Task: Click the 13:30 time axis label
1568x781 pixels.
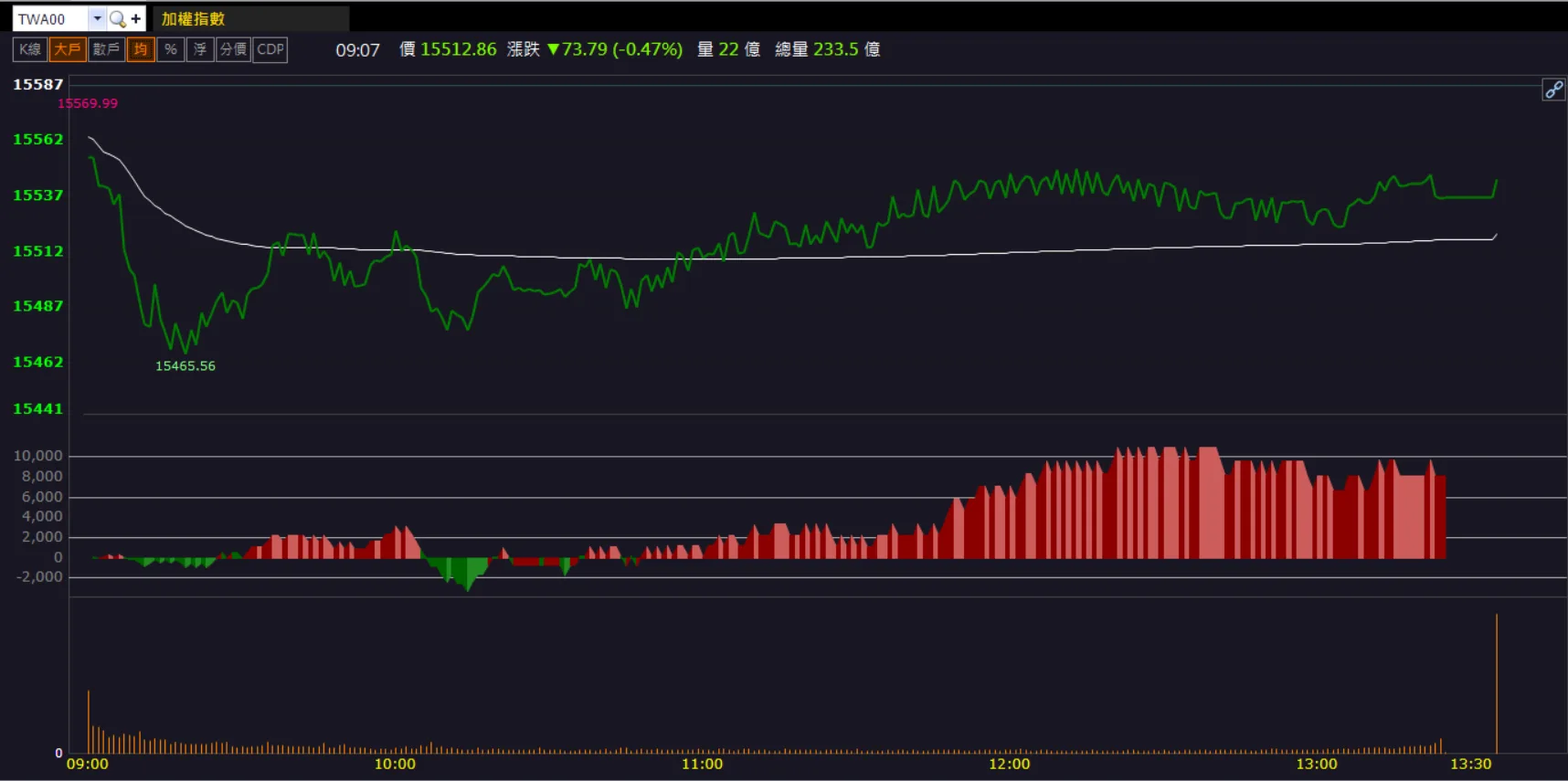Action: pyautogui.click(x=1471, y=764)
